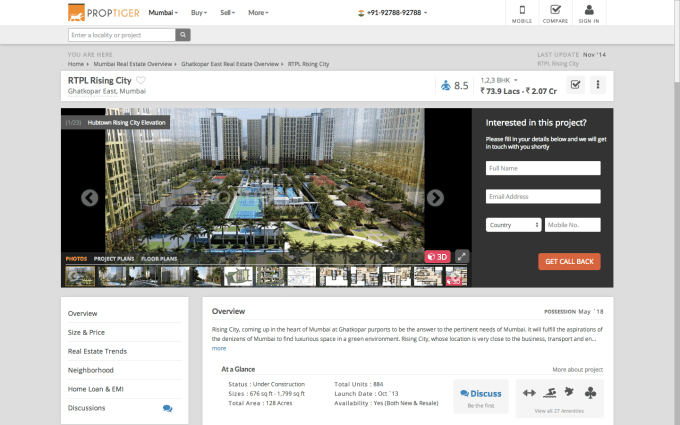Open More about project link
Viewport: 680px width, 425px height.
577,369
